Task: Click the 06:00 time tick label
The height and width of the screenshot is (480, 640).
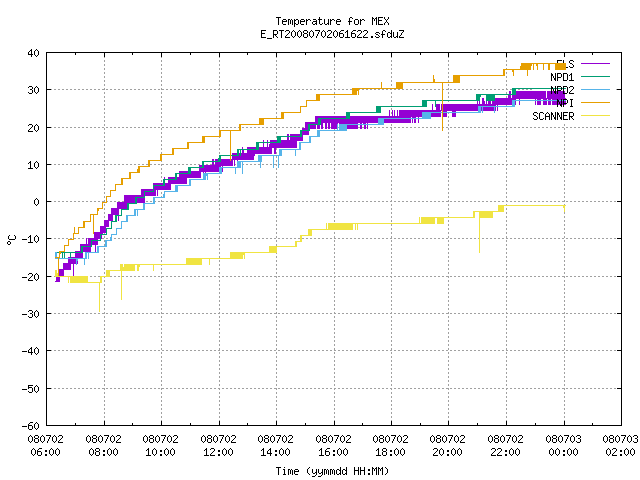Action: pyautogui.click(x=46, y=452)
